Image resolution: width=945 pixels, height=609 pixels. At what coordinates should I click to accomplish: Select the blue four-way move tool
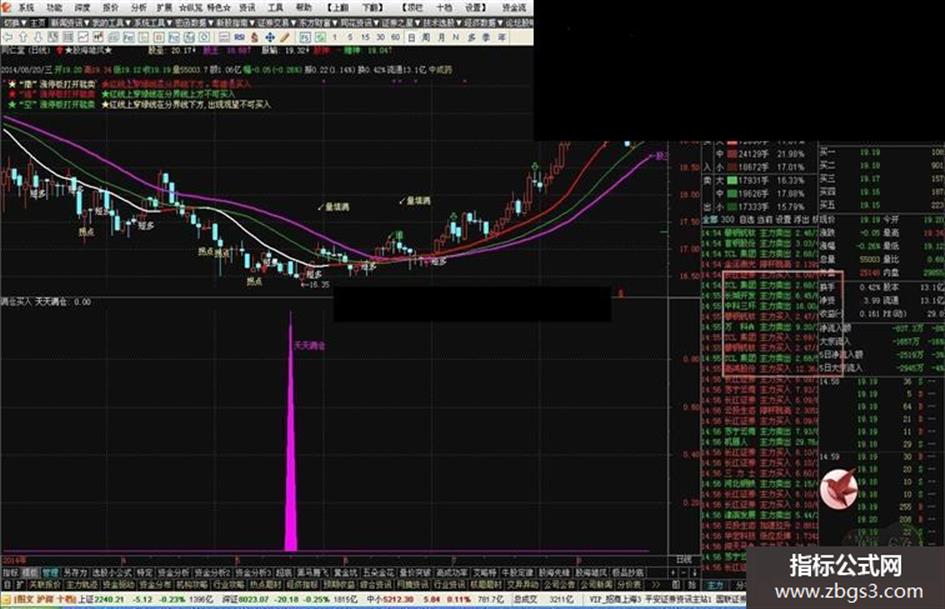(x=270, y=37)
